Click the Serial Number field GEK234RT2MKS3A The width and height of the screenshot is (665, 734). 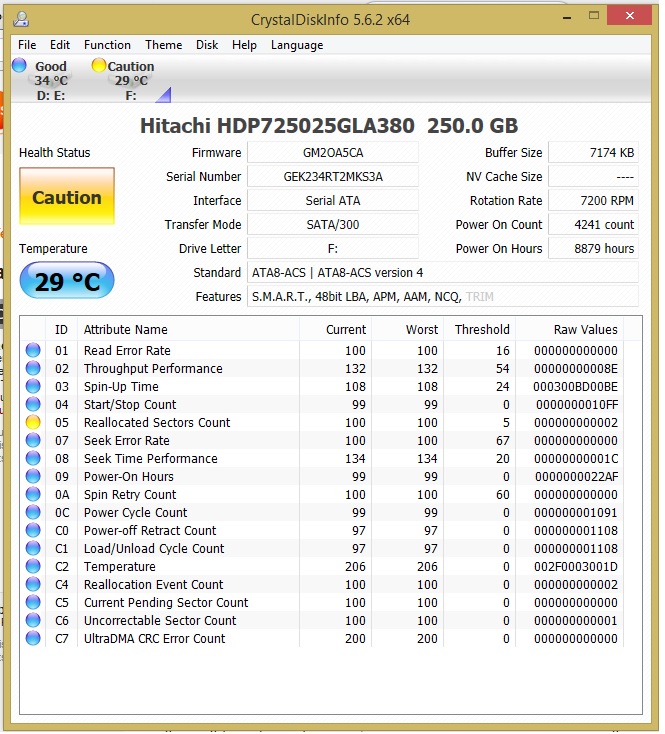333,177
